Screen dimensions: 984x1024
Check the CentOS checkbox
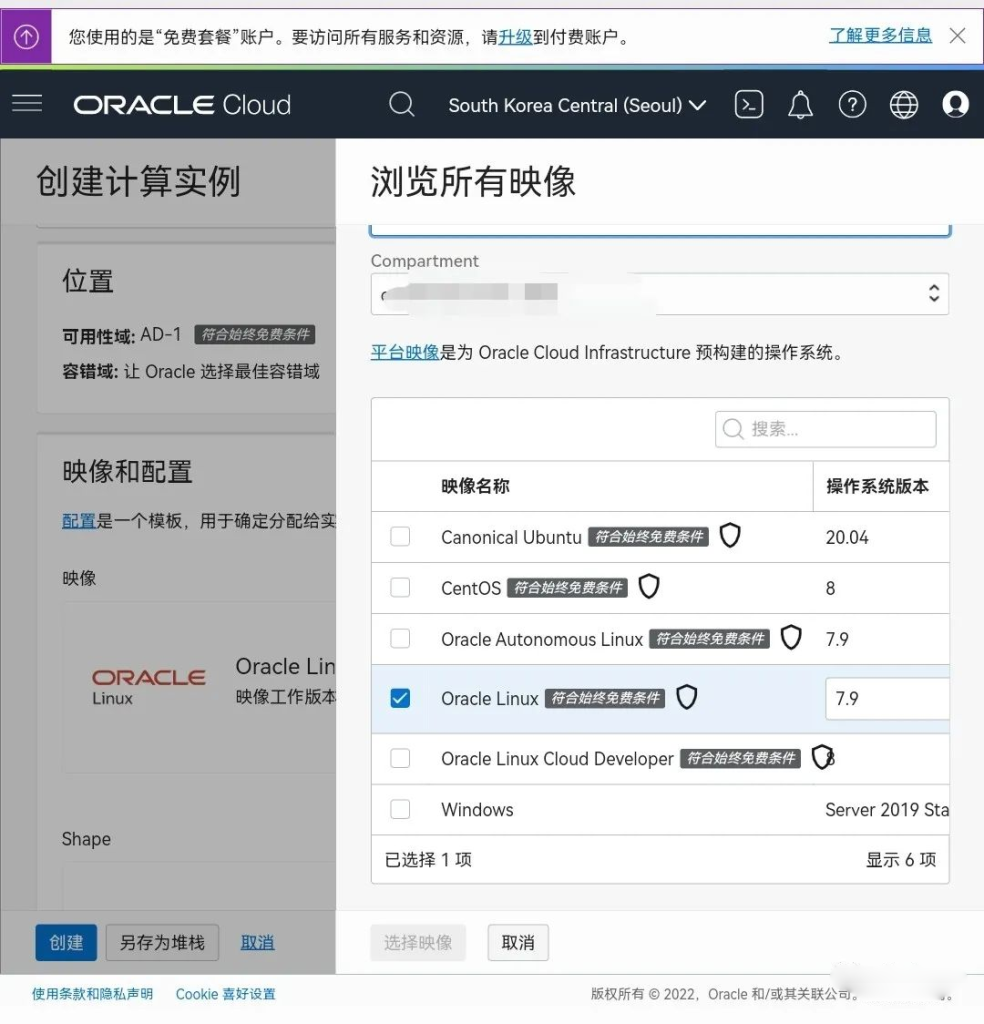400,587
